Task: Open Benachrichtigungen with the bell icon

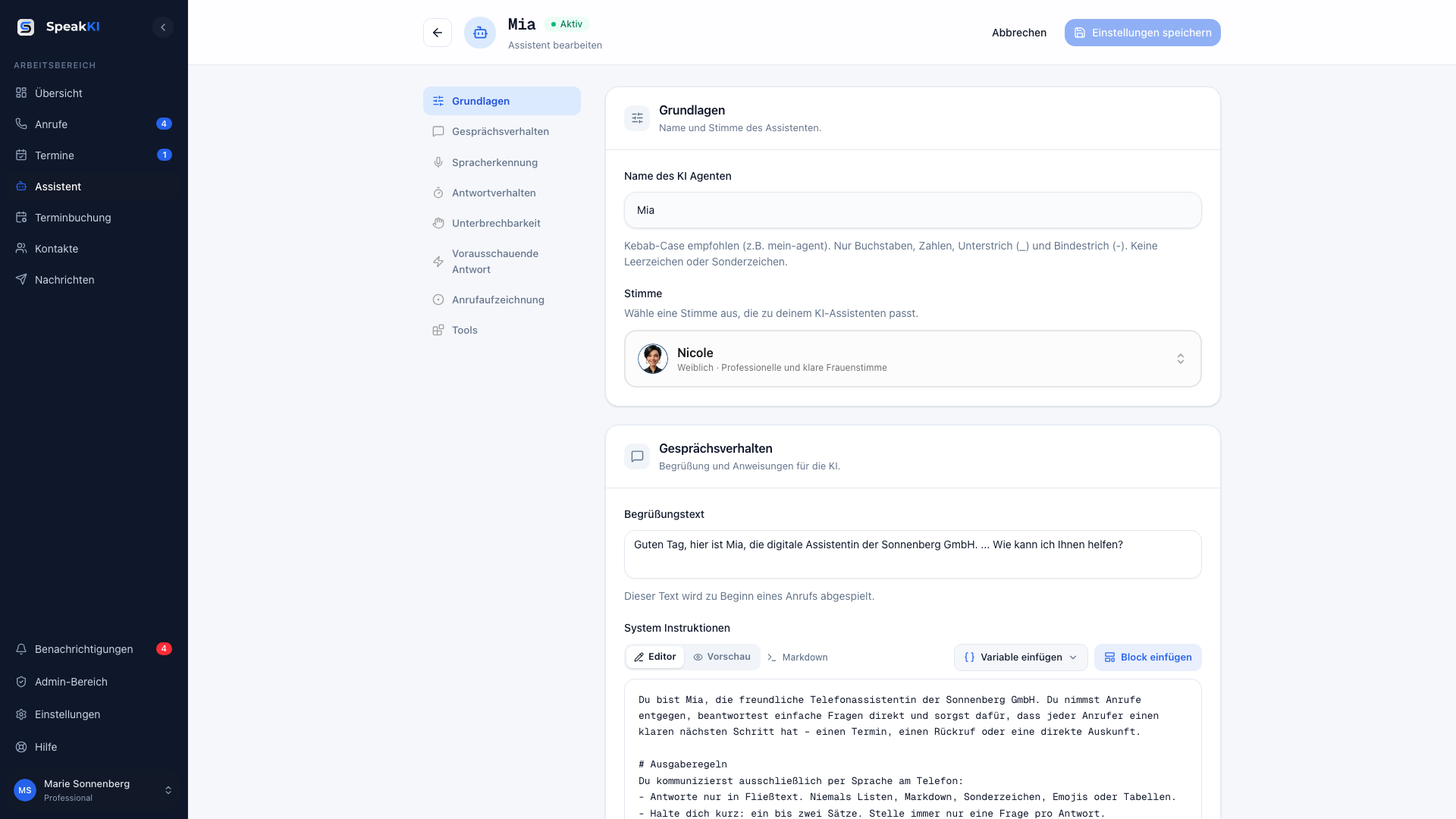Action: coord(94,649)
